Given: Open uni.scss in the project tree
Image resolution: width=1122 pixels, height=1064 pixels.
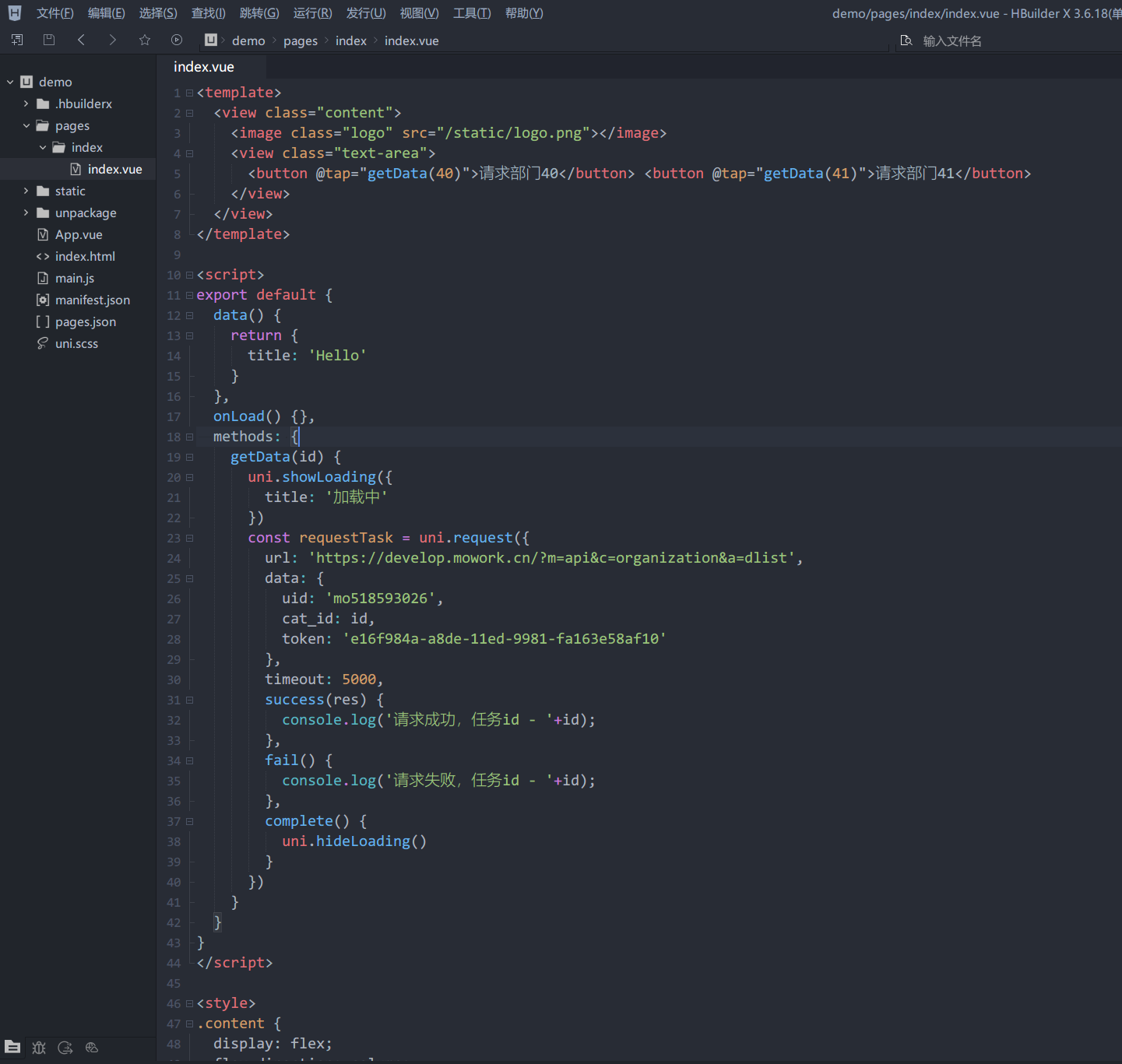Looking at the screenshot, I should pos(78,343).
